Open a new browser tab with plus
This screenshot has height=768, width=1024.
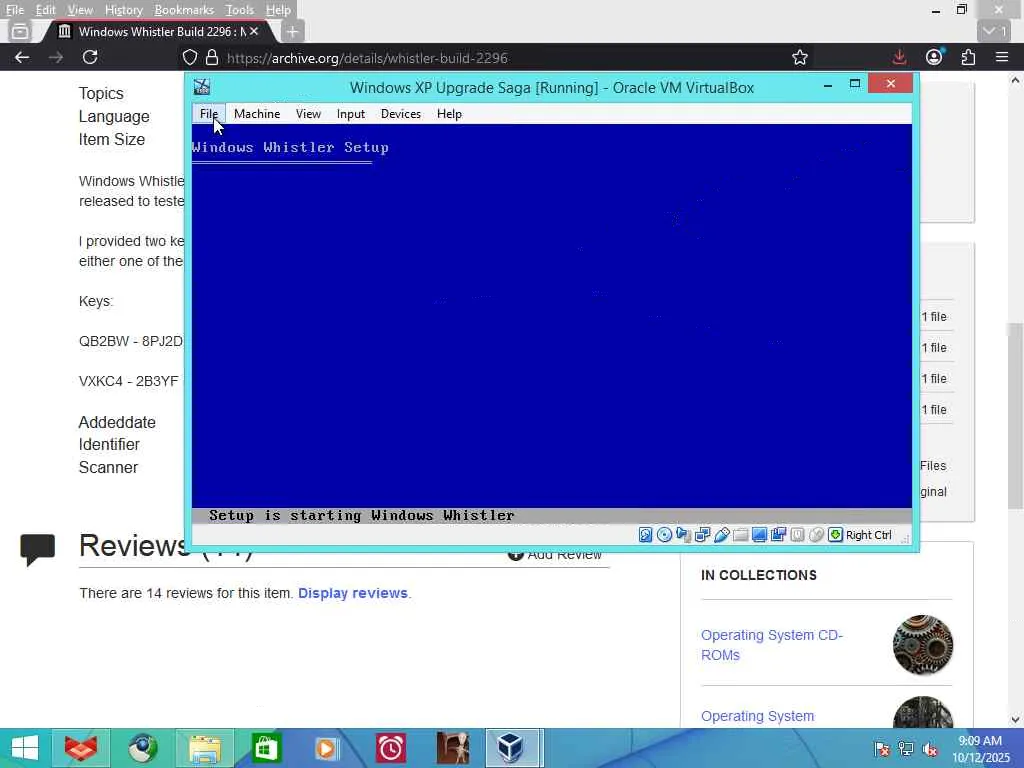pos(293,31)
